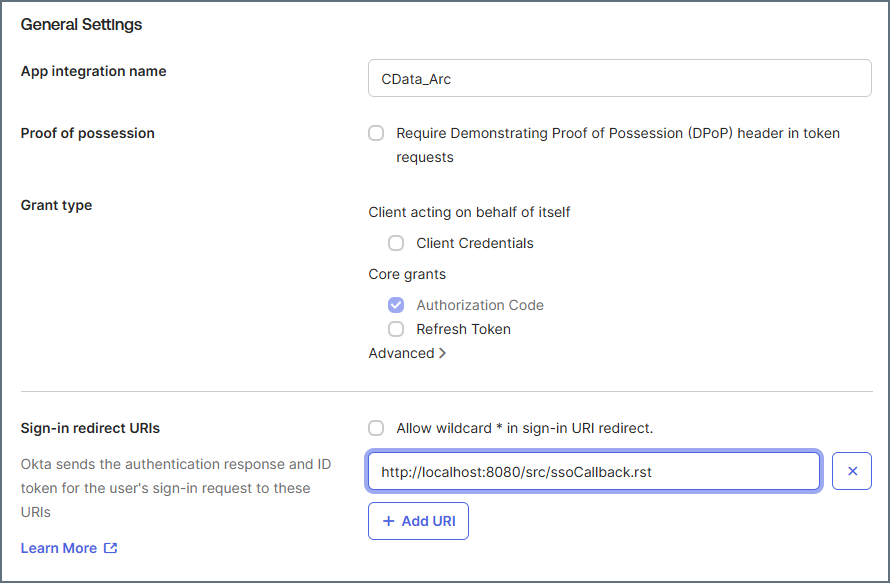Enable the Refresh Token checkbox

click(x=396, y=329)
